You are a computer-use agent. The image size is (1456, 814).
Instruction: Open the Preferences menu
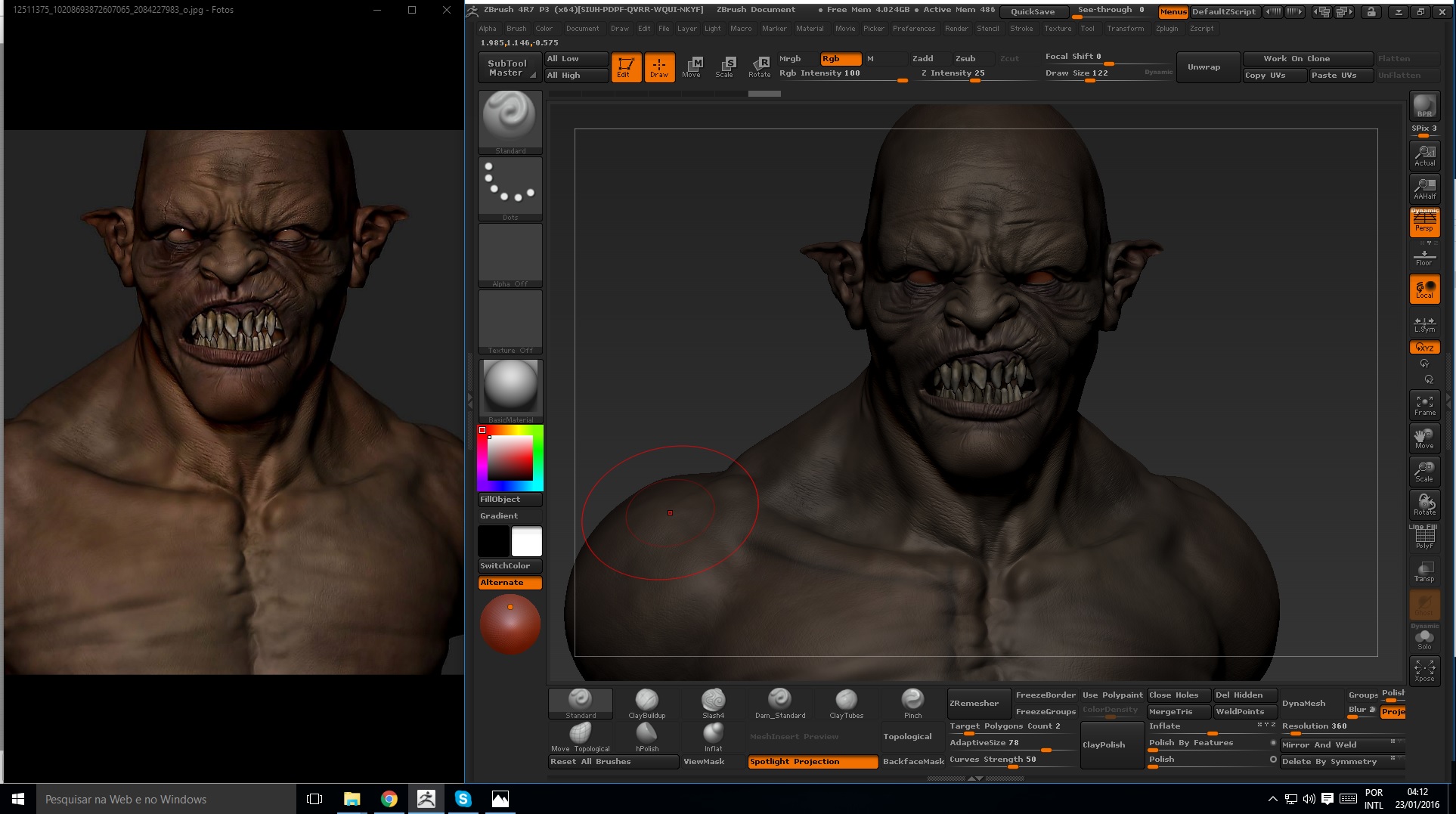914,28
